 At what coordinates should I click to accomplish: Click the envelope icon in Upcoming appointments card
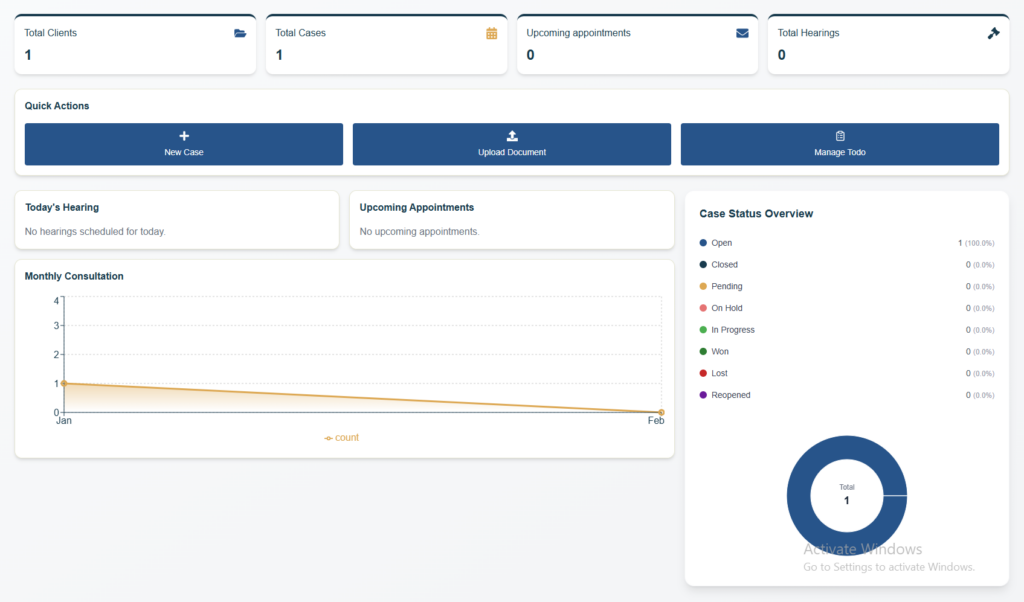pyautogui.click(x=743, y=33)
